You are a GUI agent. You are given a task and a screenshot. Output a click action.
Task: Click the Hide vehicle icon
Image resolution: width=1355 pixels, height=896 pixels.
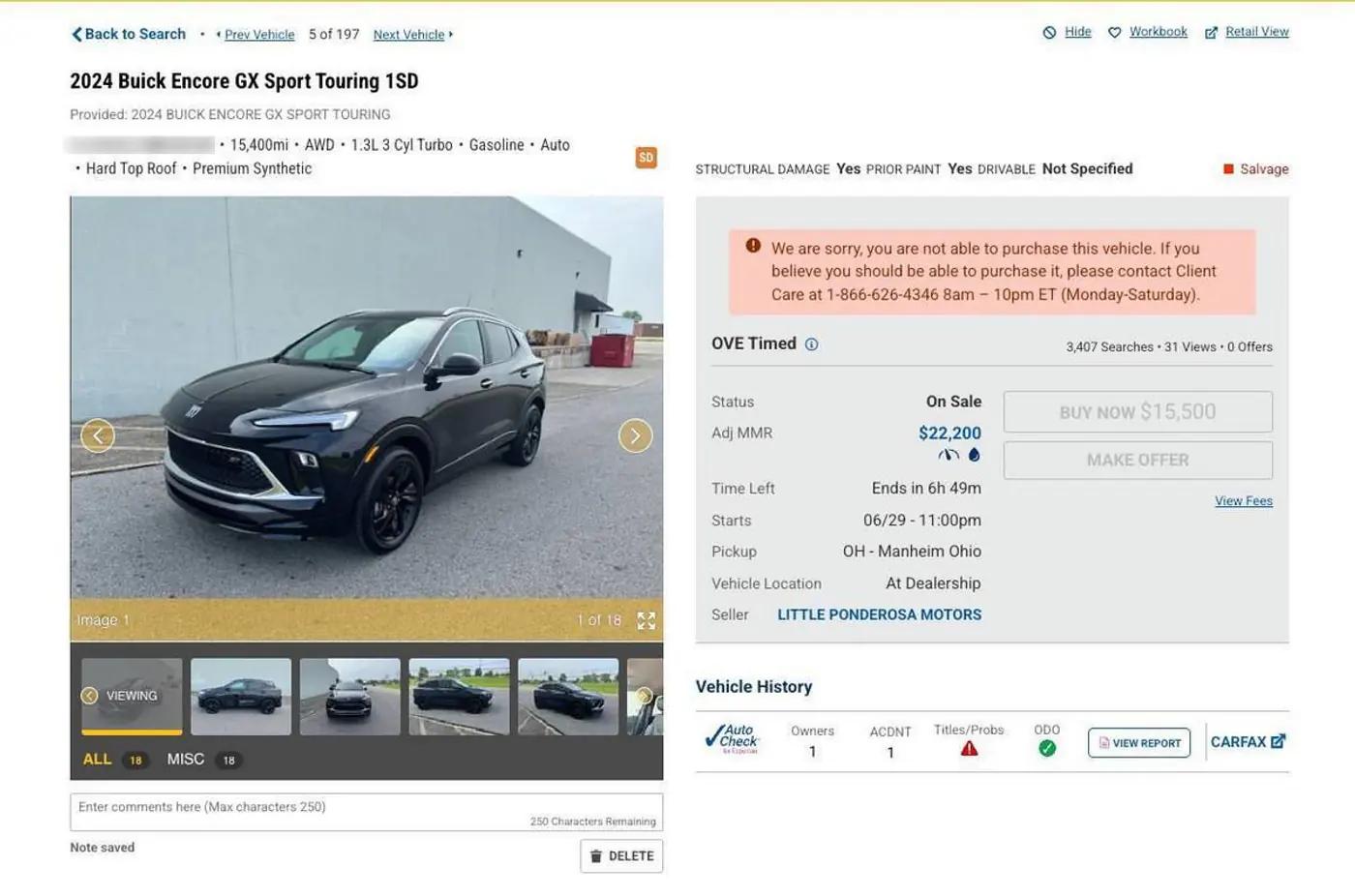tap(1049, 33)
